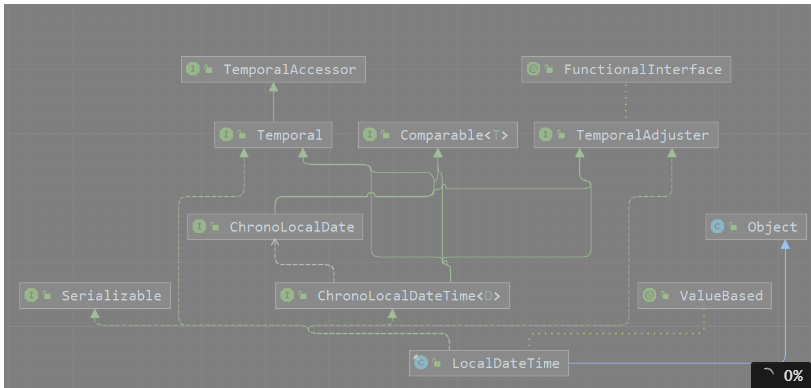Click the lock icon on TemporalAdjuster node
Image resolution: width=811 pixels, height=388 pixels.
[x=561, y=135]
